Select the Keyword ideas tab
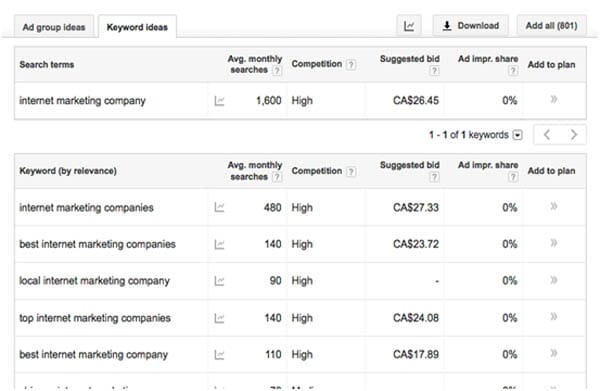Image resolution: width=600 pixels, height=391 pixels. click(137, 27)
